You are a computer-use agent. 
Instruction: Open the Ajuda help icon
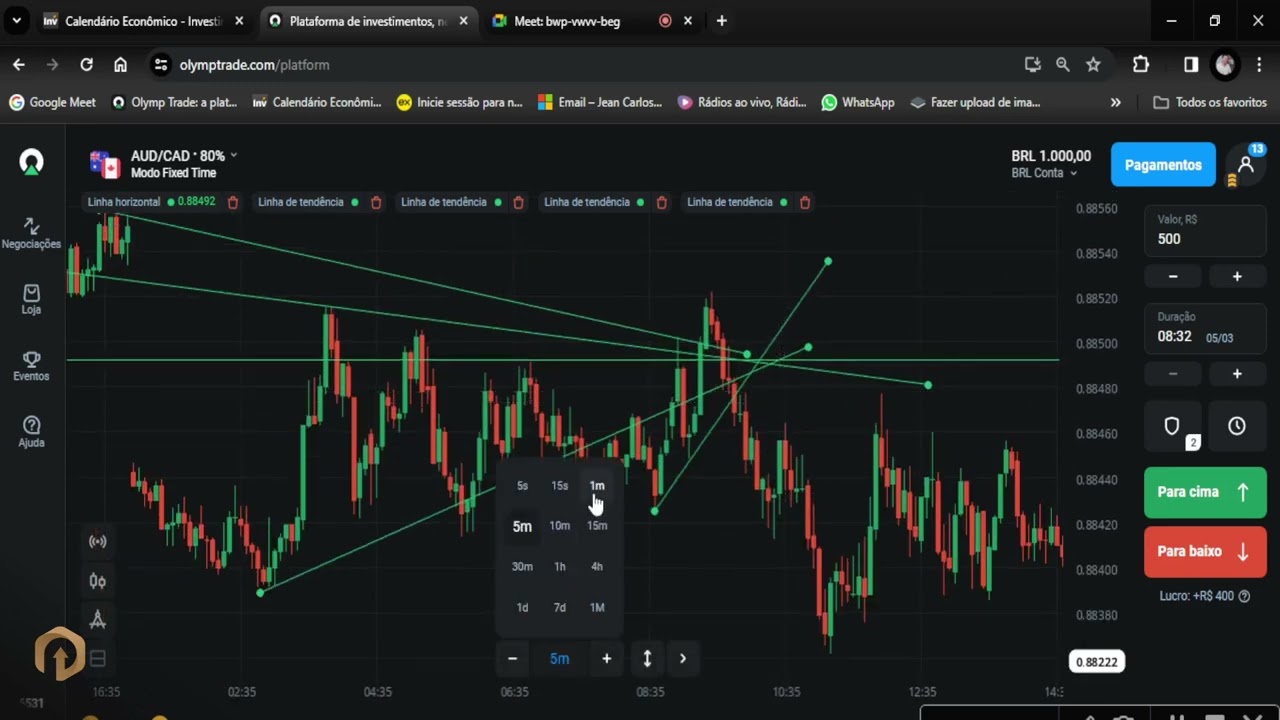(x=31, y=432)
